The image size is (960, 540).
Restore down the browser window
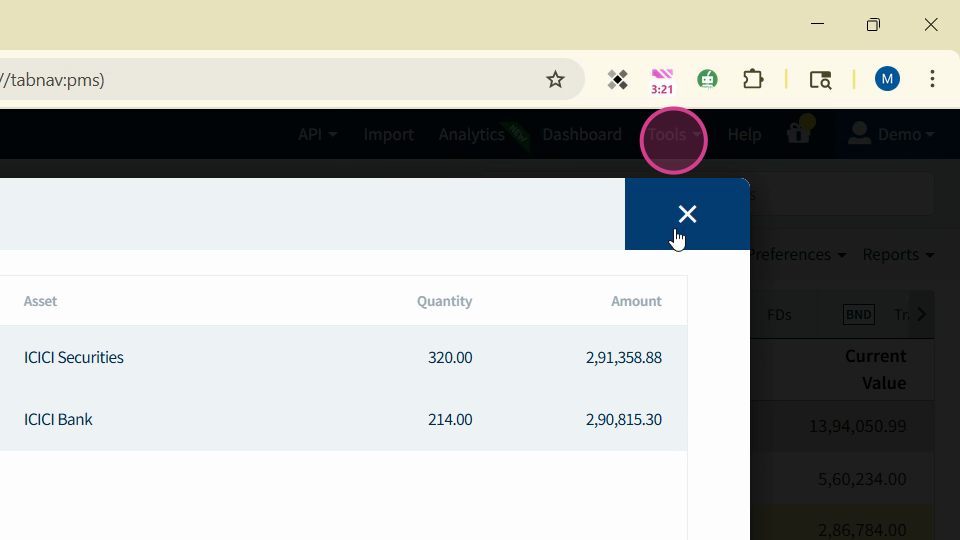(x=873, y=24)
